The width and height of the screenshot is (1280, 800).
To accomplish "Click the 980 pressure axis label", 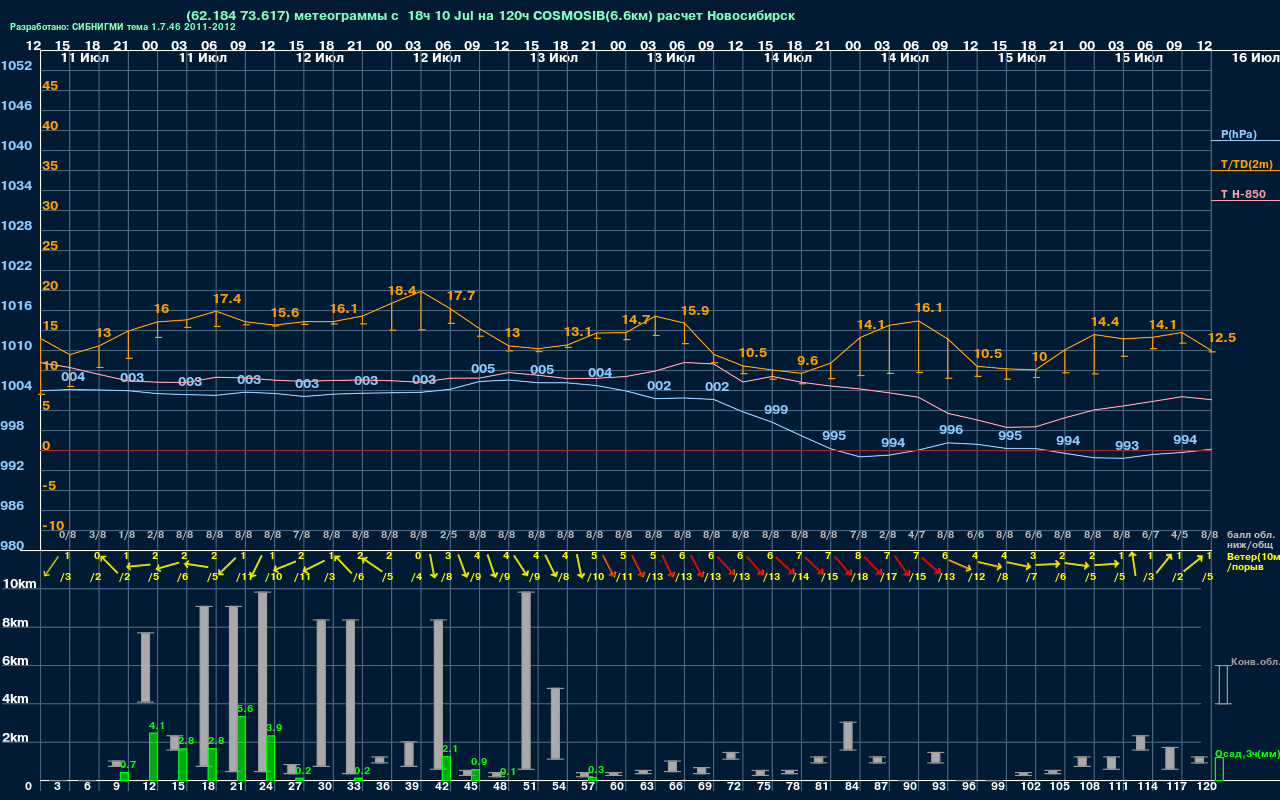I will (x=12, y=546).
